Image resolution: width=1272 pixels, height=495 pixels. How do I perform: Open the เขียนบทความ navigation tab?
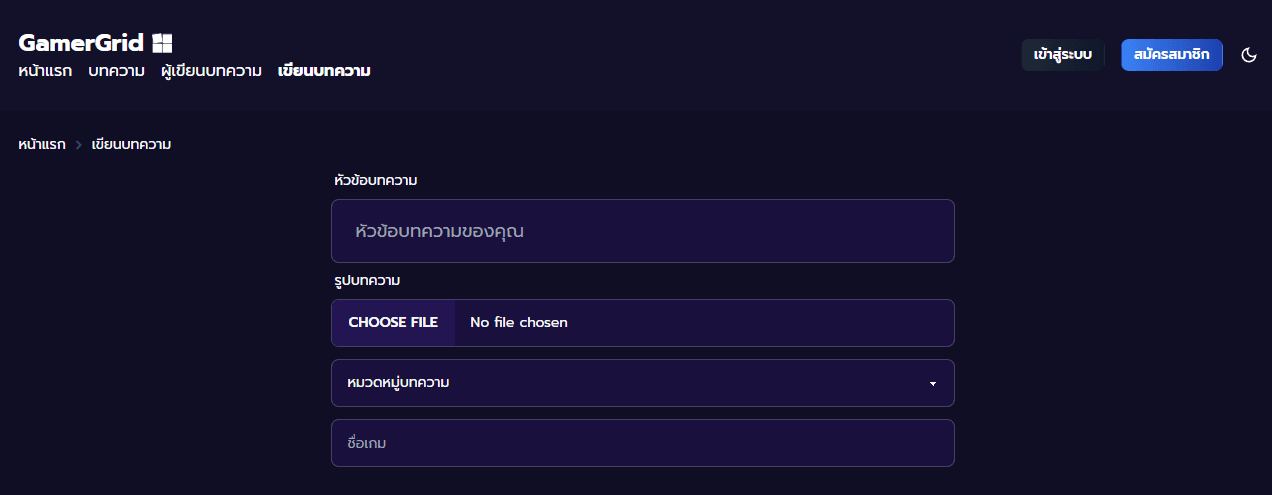click(324, 71)
